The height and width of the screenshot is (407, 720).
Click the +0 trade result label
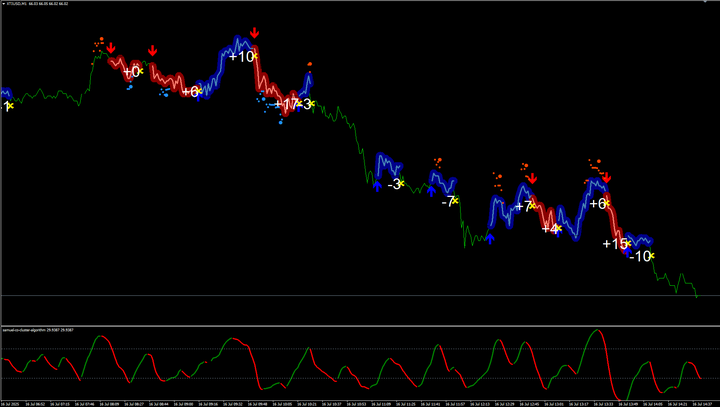131,72
